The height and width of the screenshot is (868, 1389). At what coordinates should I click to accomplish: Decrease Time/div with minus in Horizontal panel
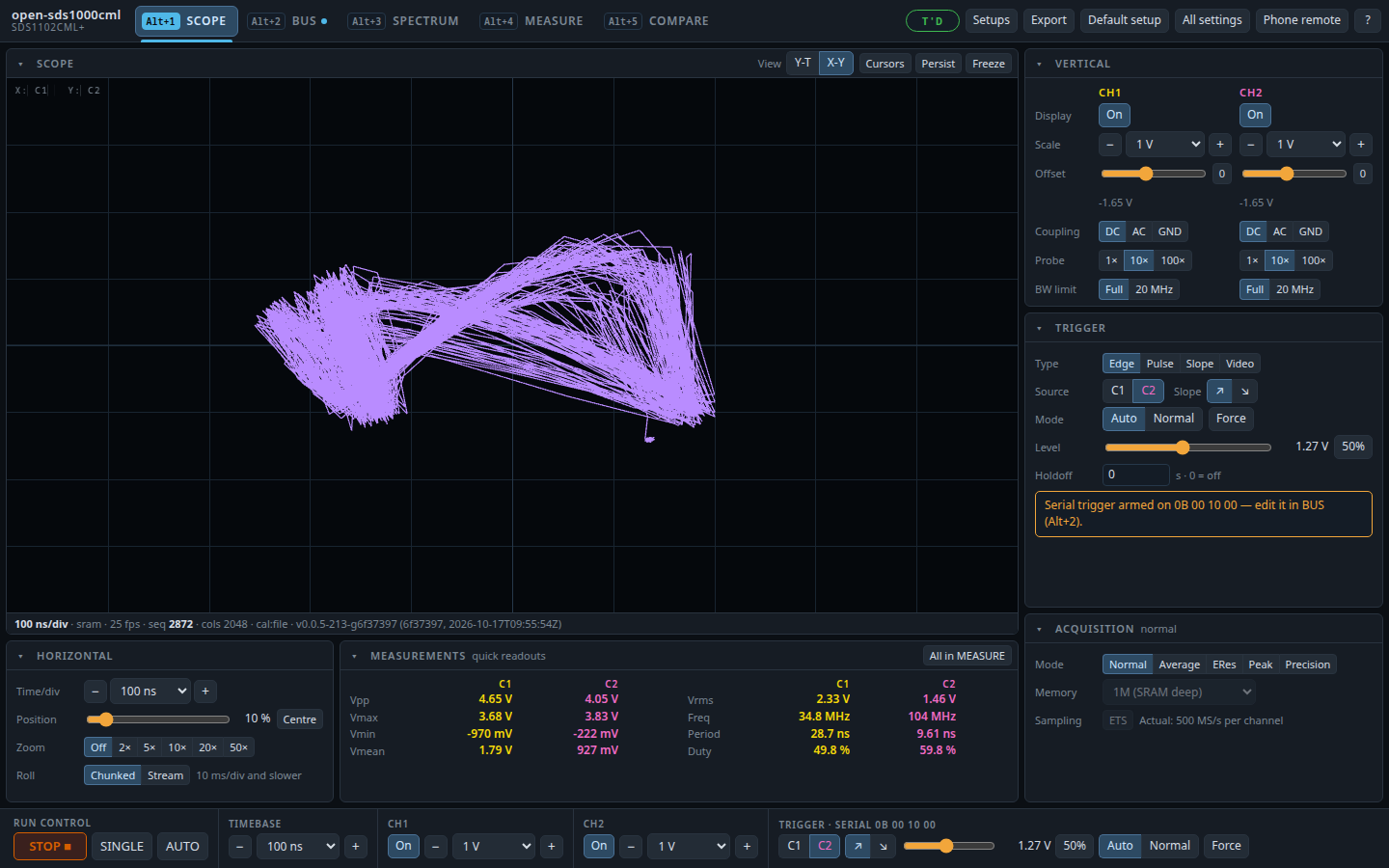(95, 692)
